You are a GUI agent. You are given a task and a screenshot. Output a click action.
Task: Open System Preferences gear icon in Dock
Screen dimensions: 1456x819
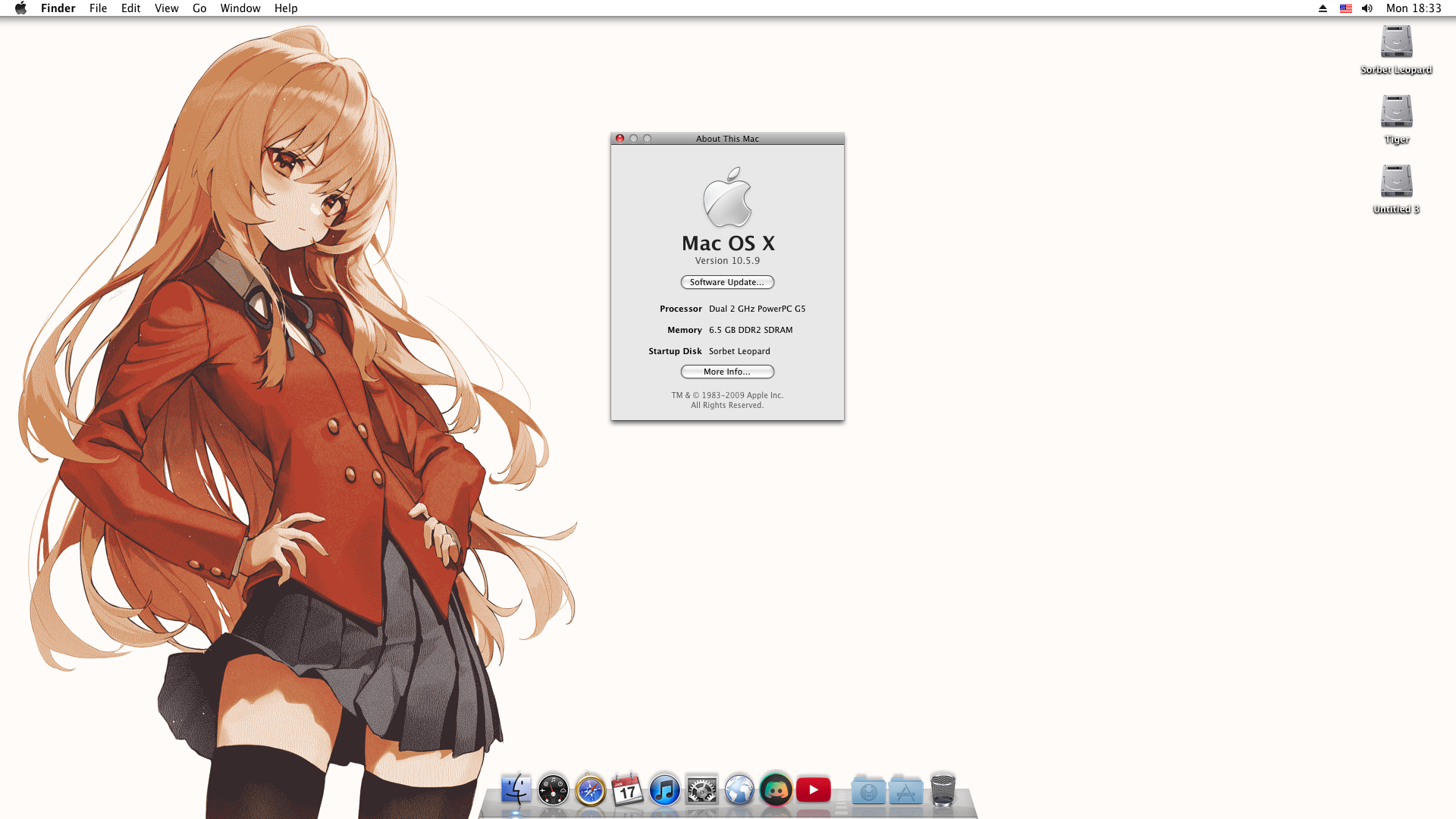coord(702,790)
